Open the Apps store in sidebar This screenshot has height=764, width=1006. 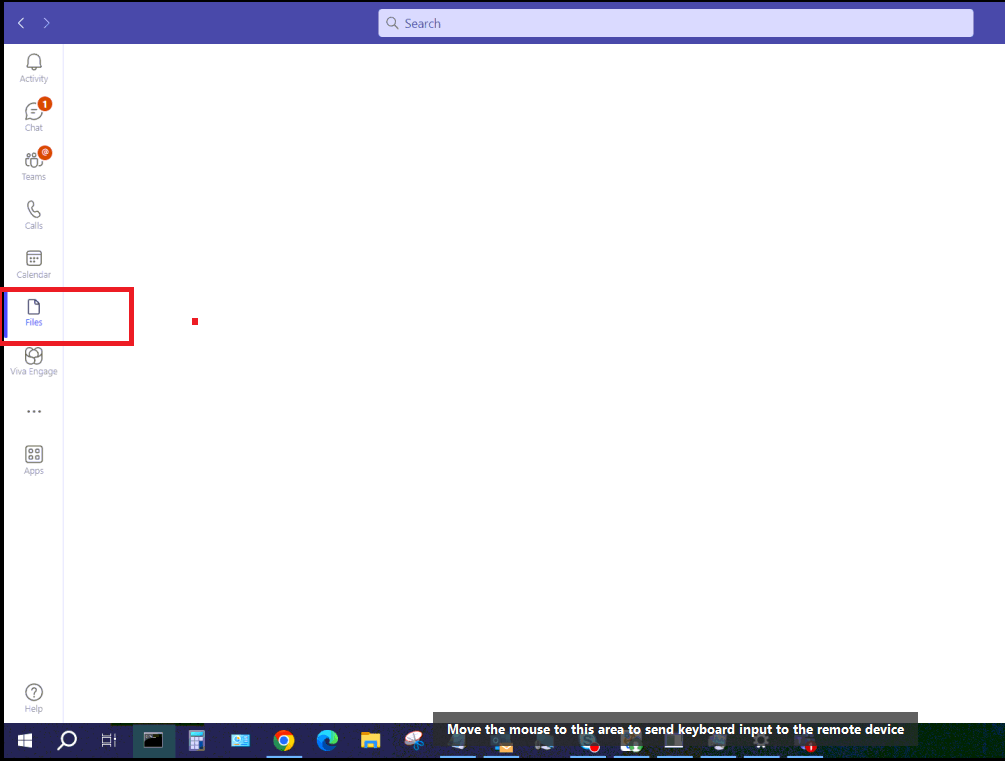pyautogui.click(x=33, y=461)
